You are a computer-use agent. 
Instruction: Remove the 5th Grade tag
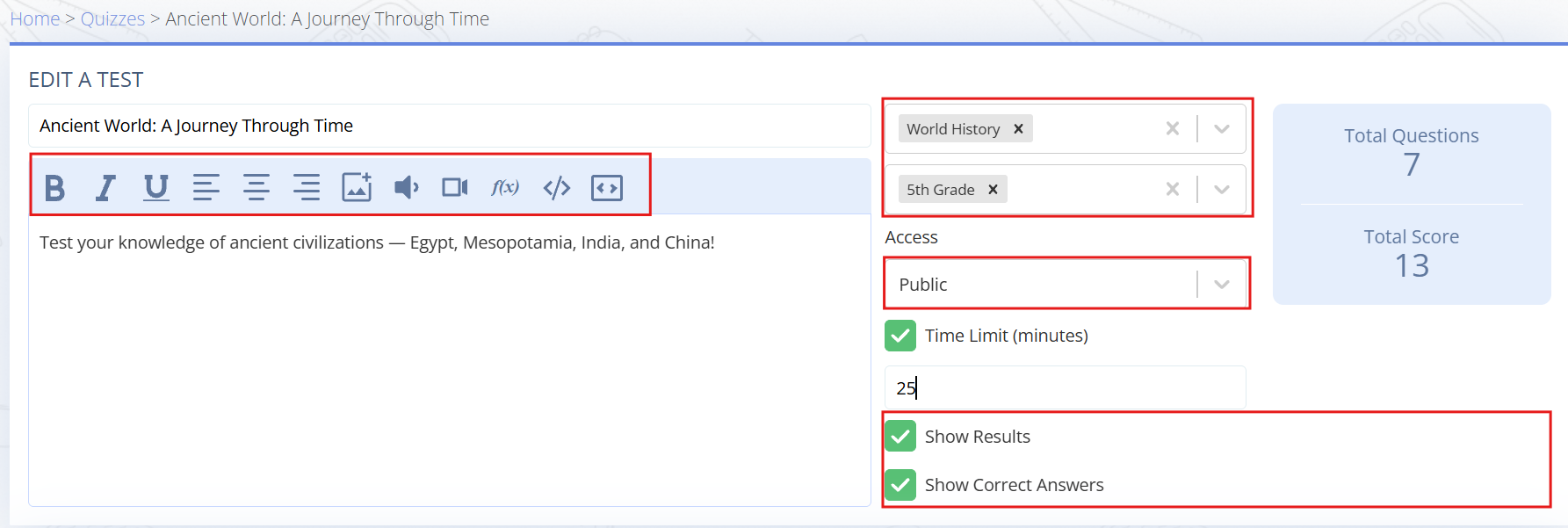994,190
